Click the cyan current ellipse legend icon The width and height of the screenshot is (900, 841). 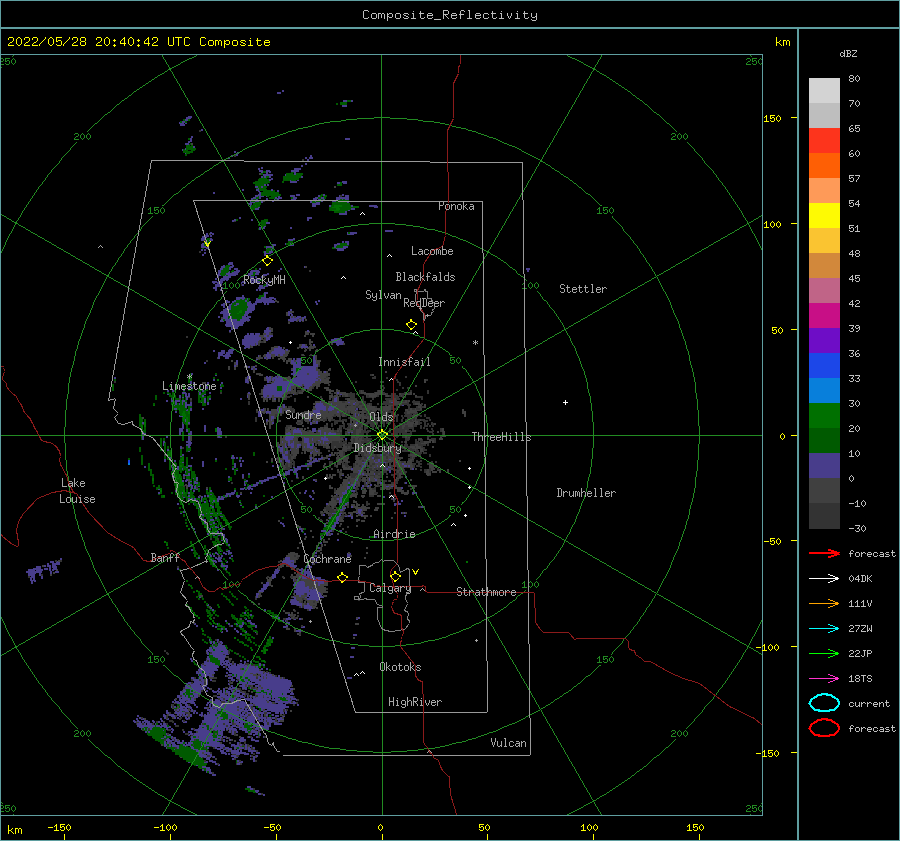point(824,703)
